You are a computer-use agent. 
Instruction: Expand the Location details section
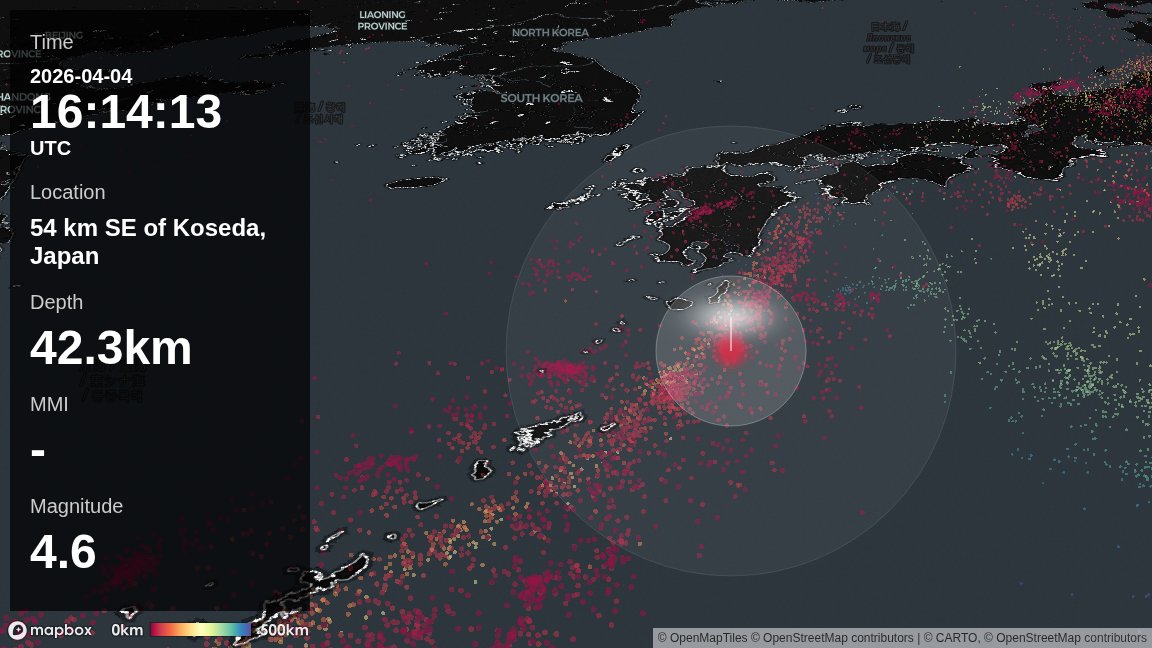(x=68, y=192)
